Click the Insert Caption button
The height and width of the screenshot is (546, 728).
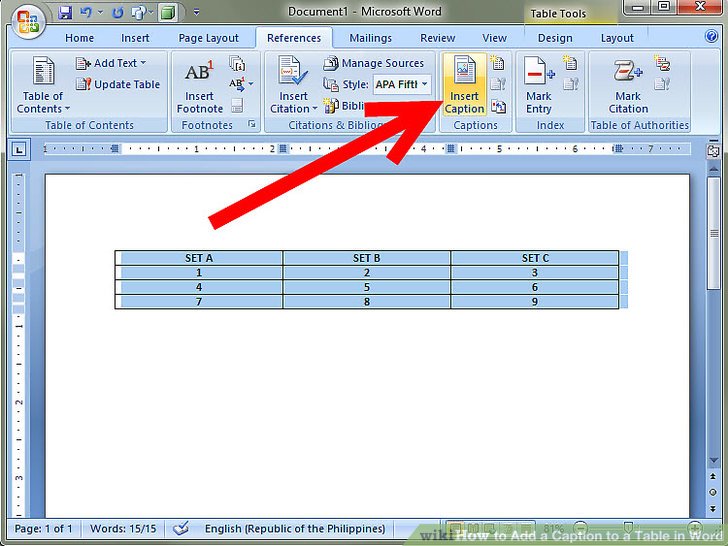pos(464,84)
